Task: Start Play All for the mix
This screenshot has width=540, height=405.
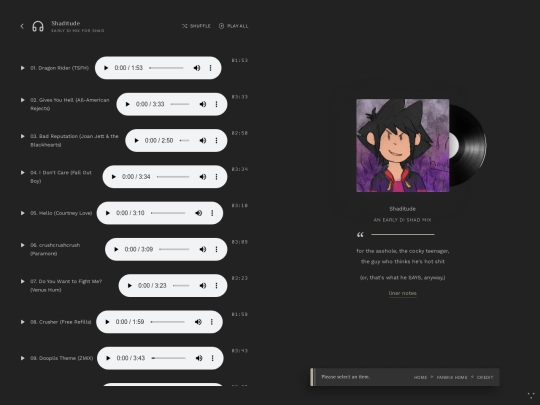Action: pos(233,26)
